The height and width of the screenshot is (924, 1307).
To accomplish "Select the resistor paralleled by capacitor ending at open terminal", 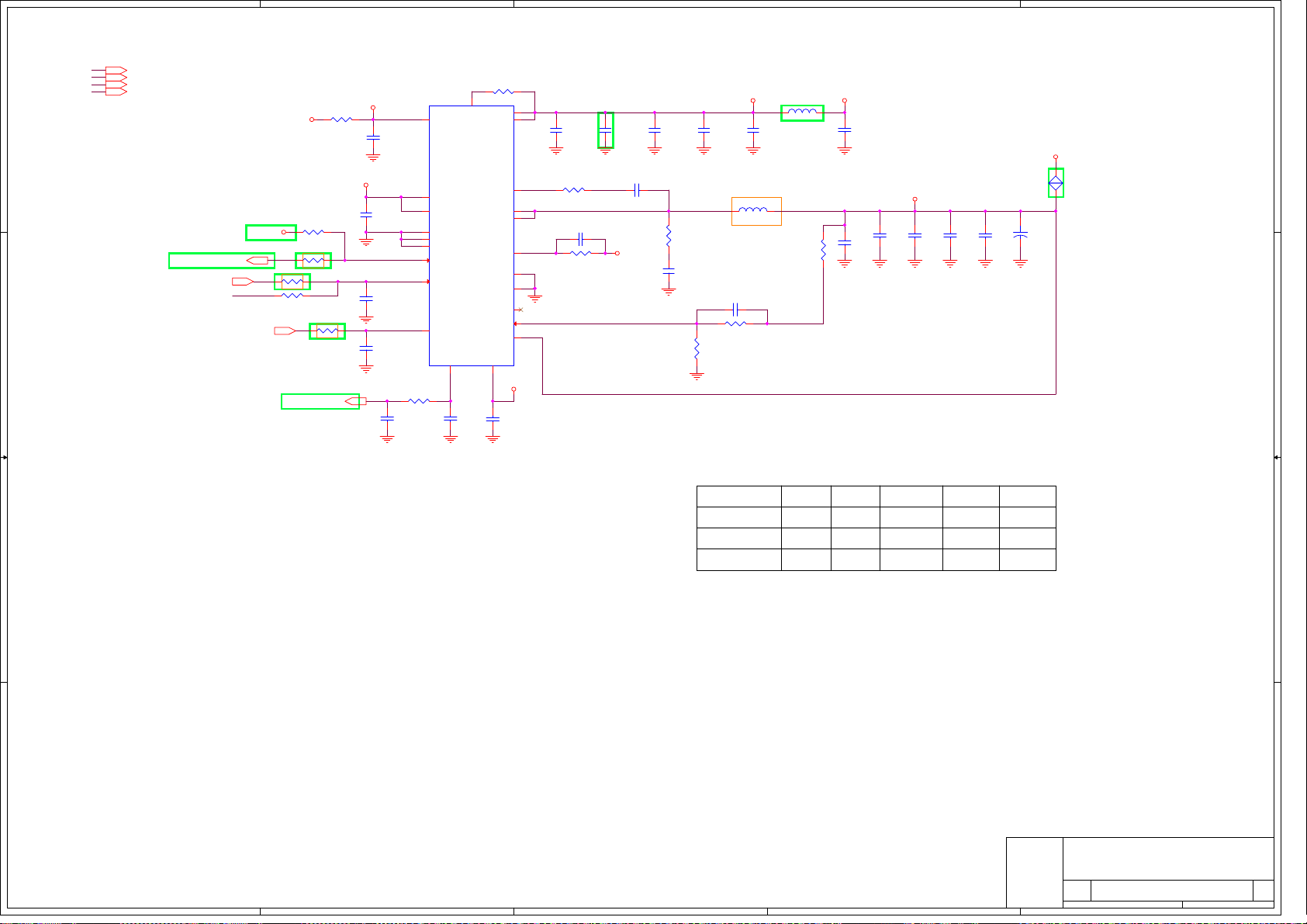I will [x=581, y=254].
